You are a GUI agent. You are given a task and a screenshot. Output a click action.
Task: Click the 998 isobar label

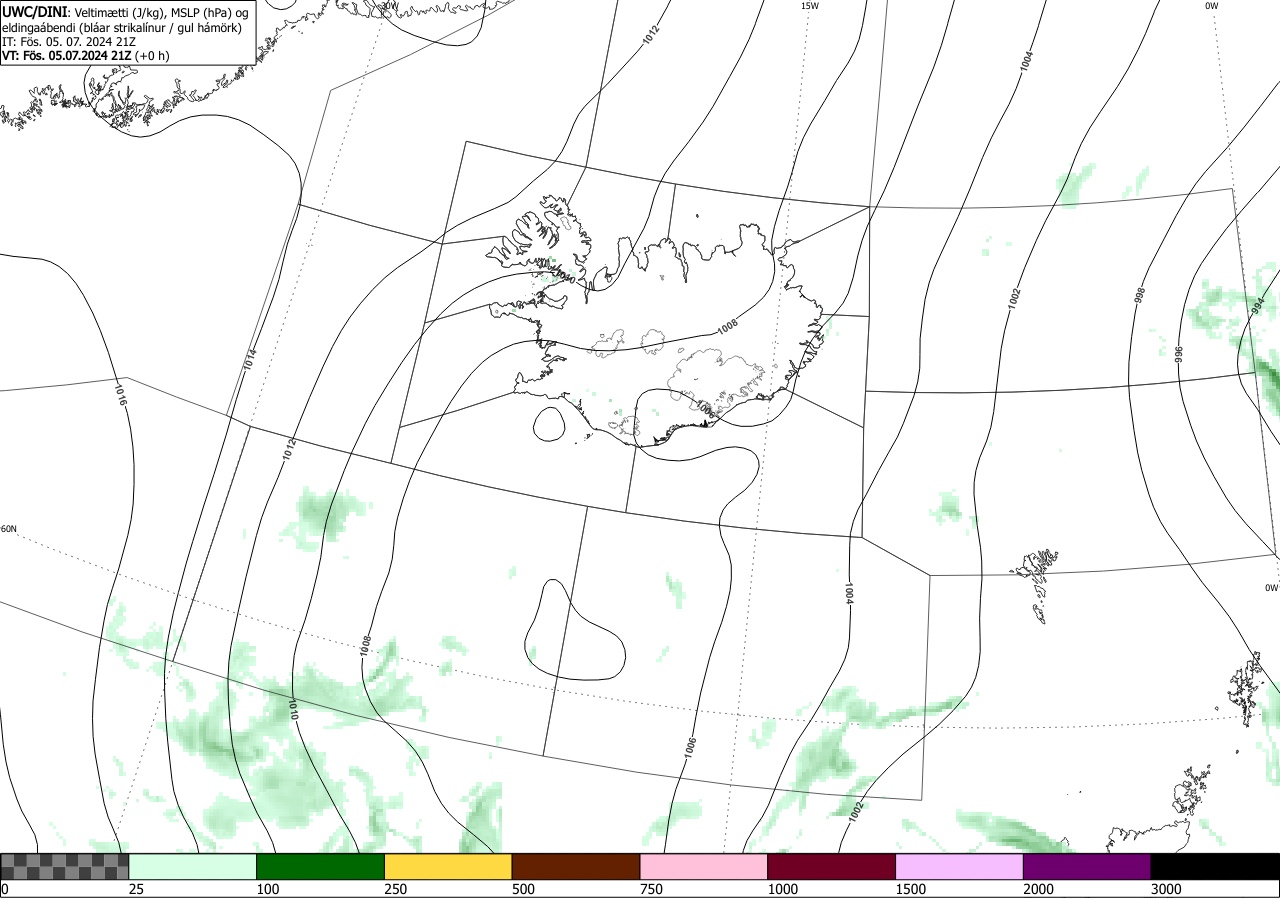point(1139,296)
